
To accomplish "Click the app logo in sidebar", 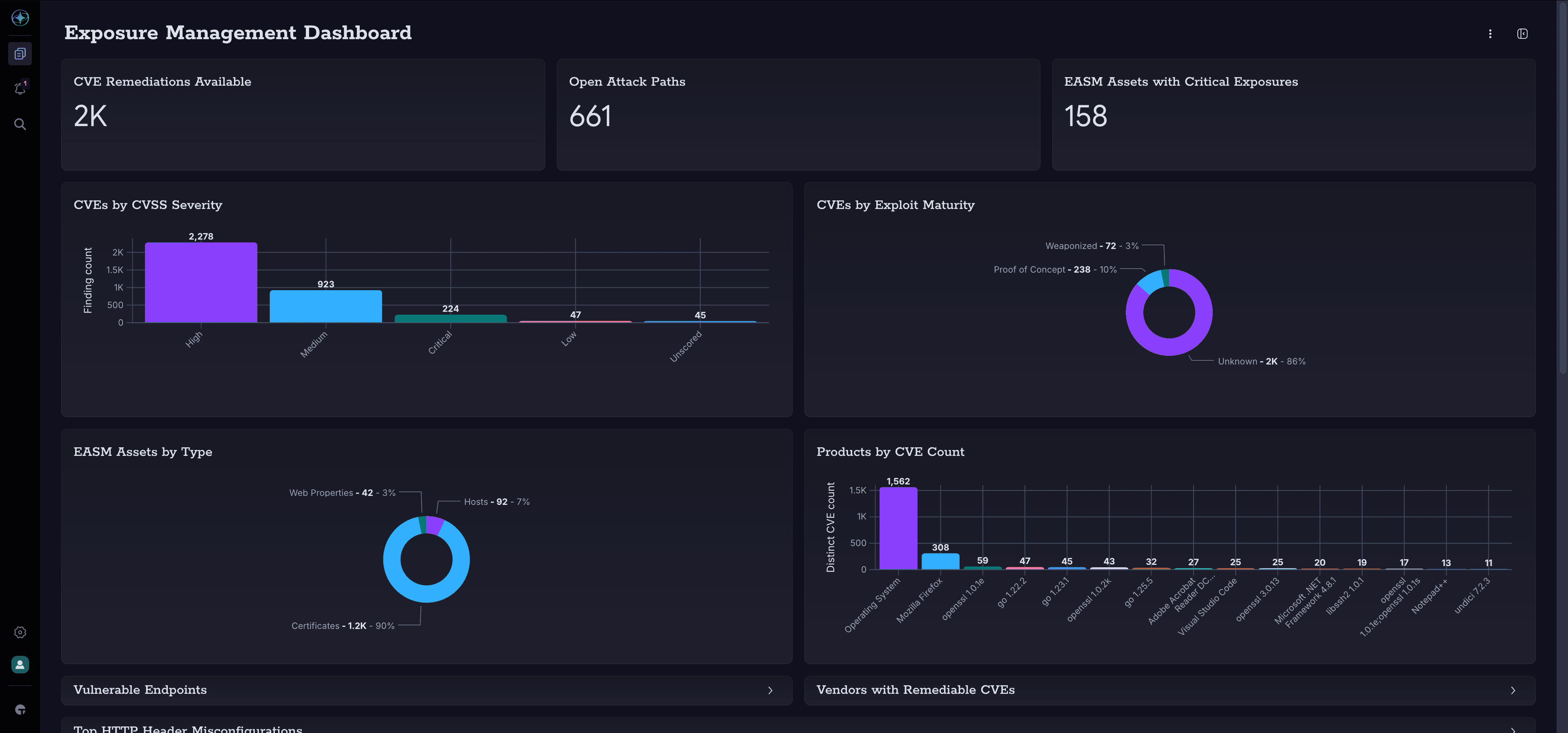I will click(x=20, y=18).
